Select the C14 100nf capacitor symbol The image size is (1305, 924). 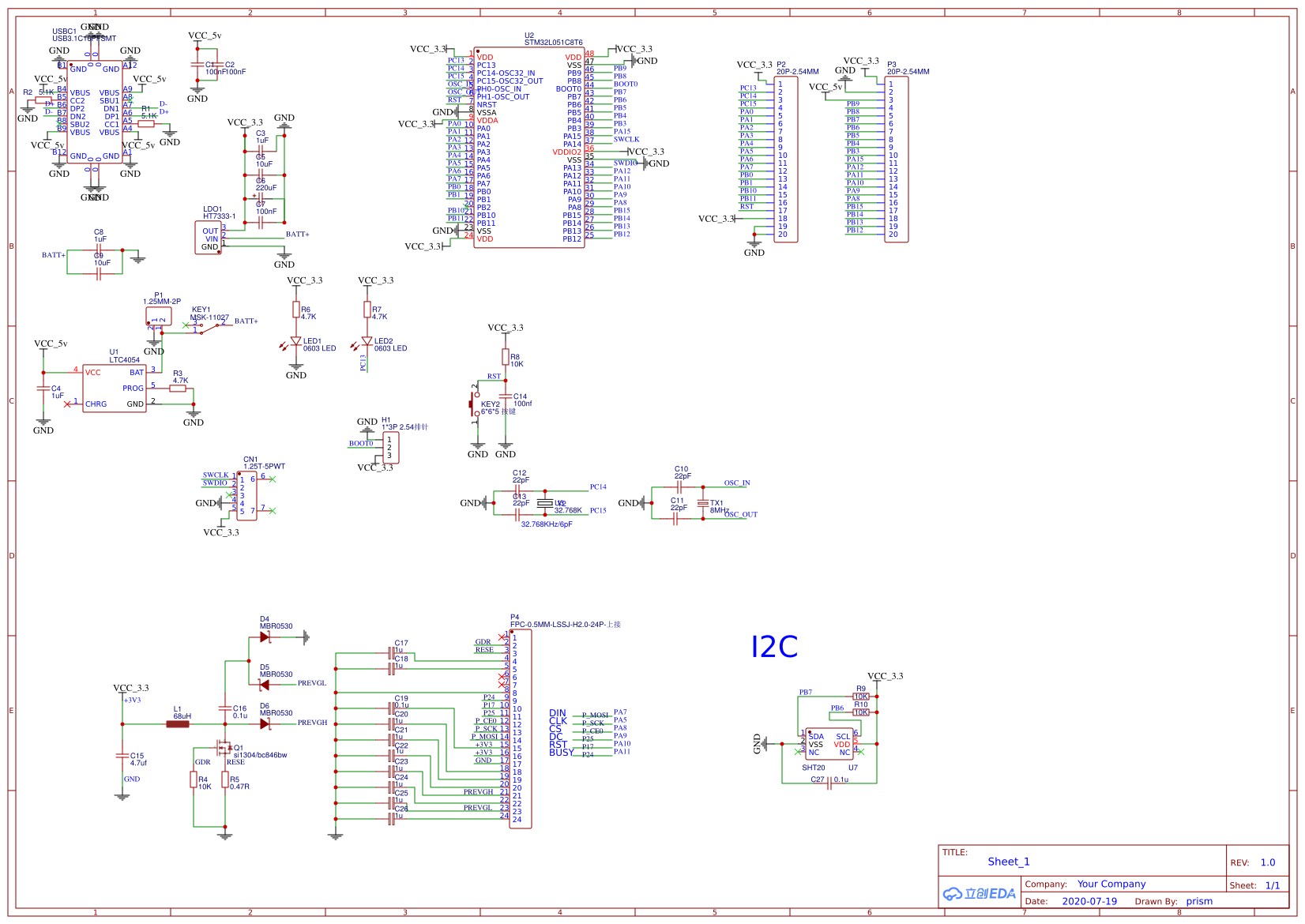tap(506, 396)
